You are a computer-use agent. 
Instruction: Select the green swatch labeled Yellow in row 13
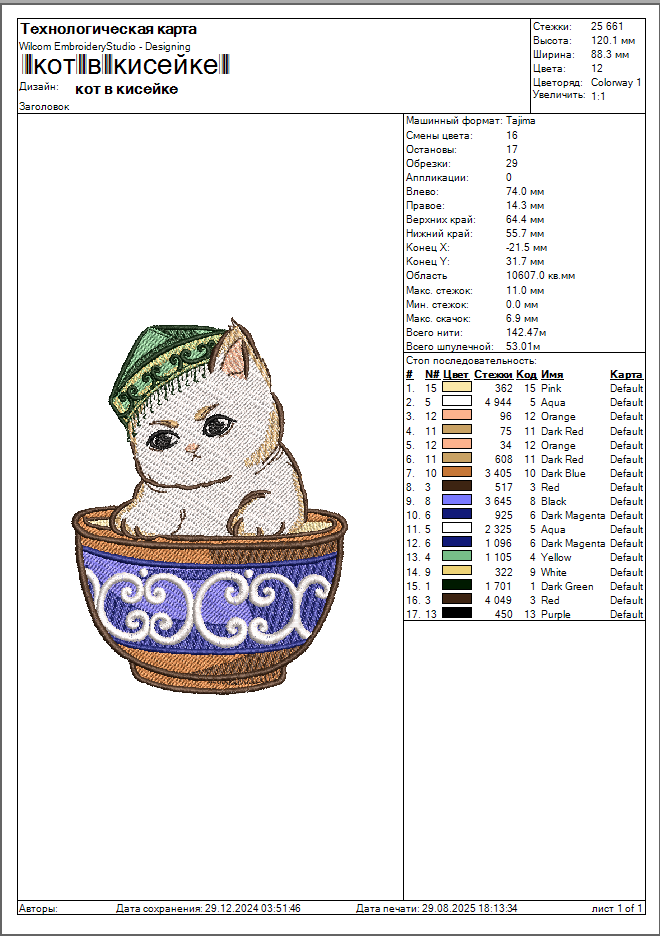point(456,558)
